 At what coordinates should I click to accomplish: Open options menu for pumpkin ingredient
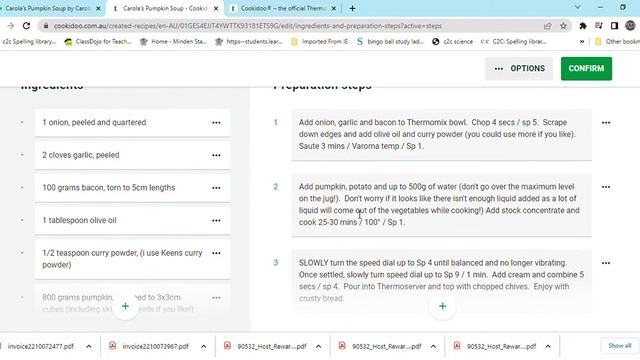click(216, 298)
